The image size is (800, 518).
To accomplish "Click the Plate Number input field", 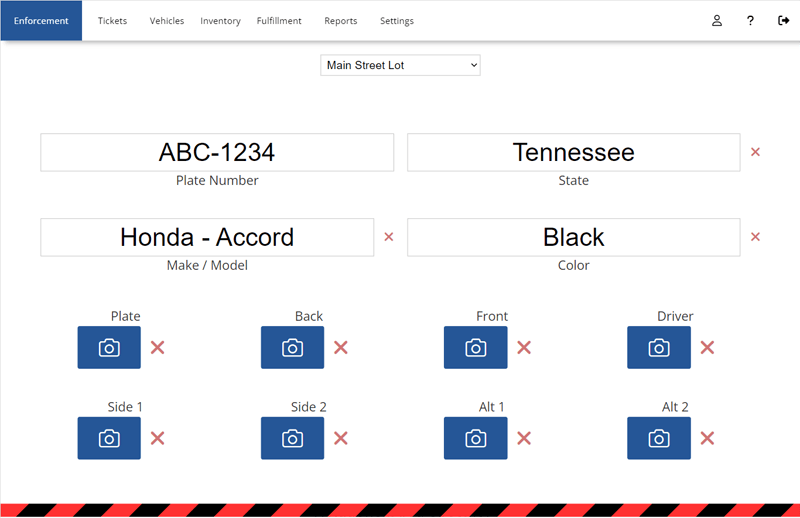I will pyautogui.click(x=217, y=152).
